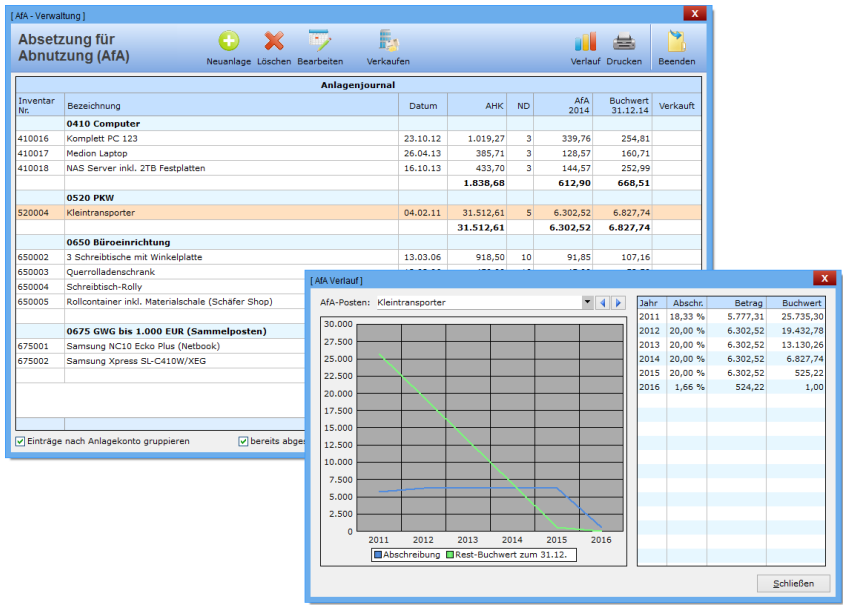Click the Drucken printer icon

[624, 42]
